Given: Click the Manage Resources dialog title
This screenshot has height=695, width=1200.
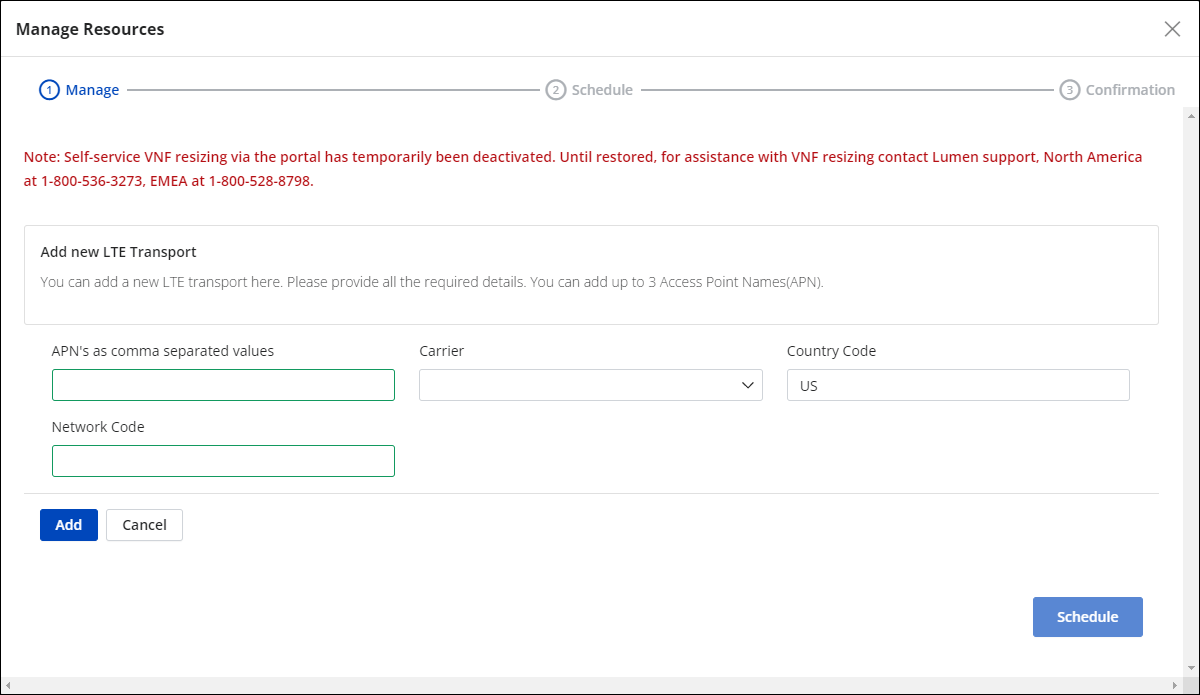Looking at the screenshot, I should [x=90, y=29].
